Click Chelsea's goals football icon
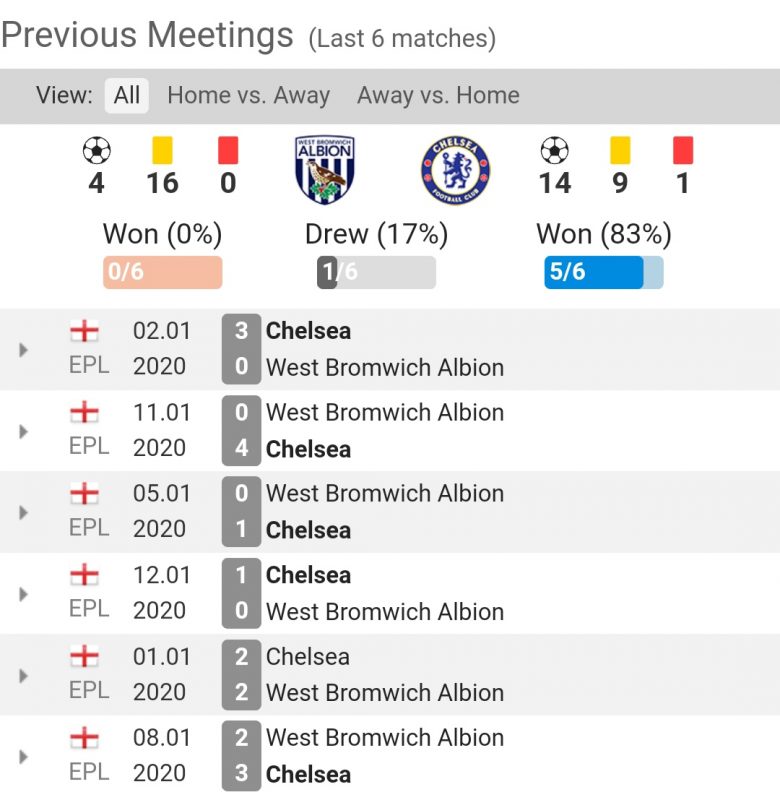Screen dimensions: 780x800 (554, 151)
